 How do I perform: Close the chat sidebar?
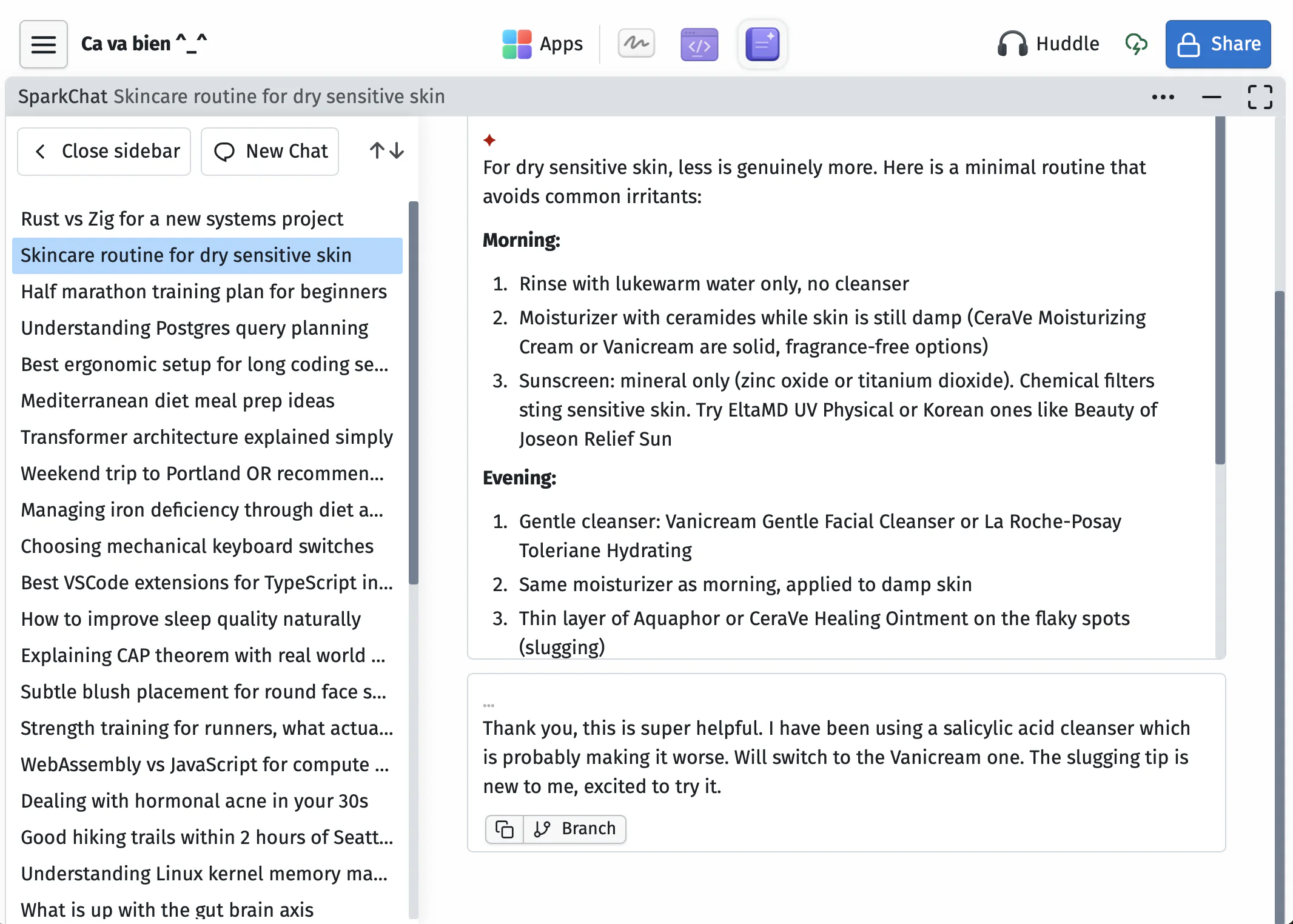[104, 152]
